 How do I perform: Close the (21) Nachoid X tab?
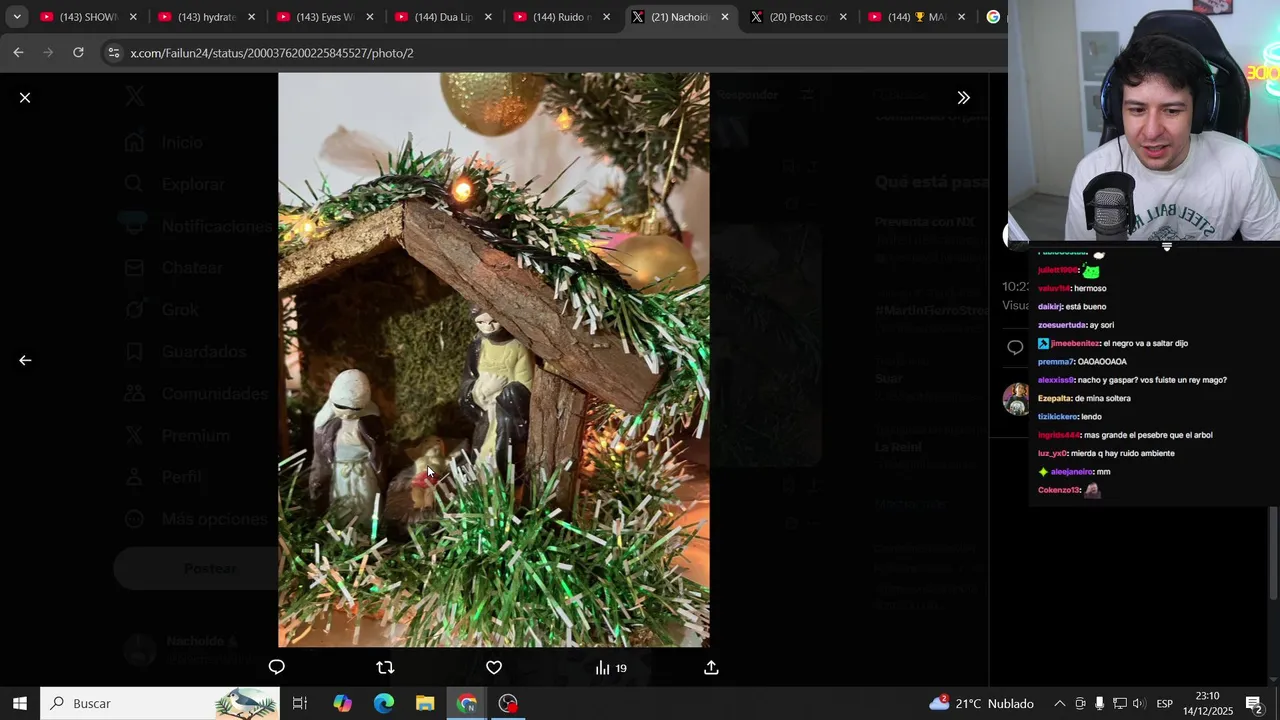coord(725,17)
